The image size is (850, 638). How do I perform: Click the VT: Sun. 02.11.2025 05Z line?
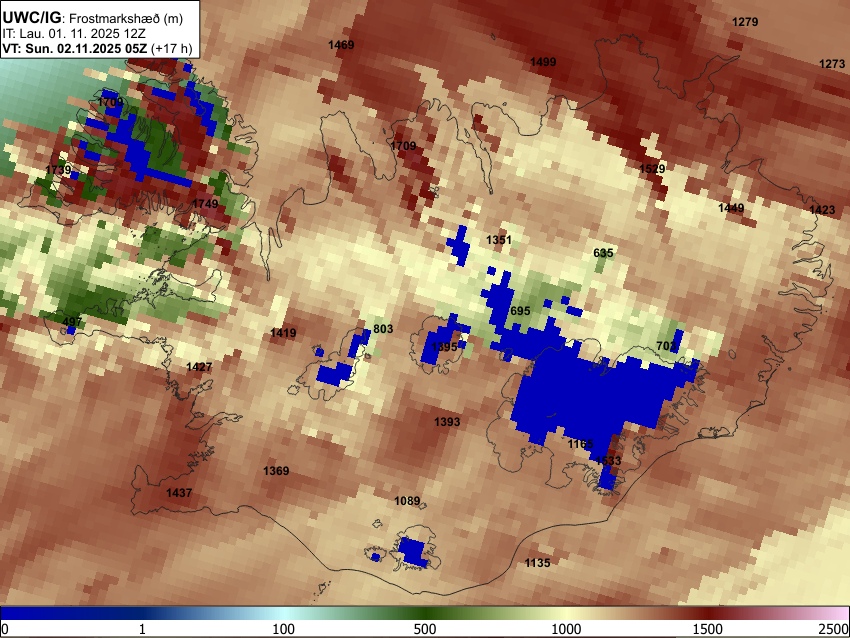coord(97,48)
